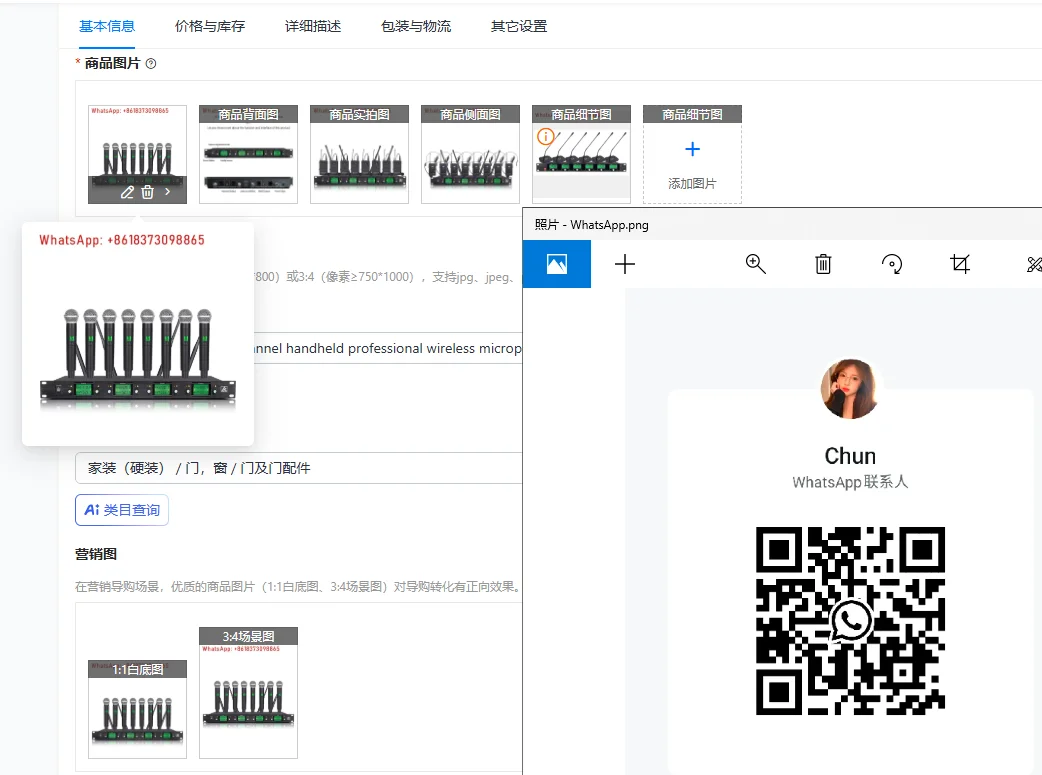
Task: Click the rotate icon in Photos toolbar
Action: pos(892,264)
